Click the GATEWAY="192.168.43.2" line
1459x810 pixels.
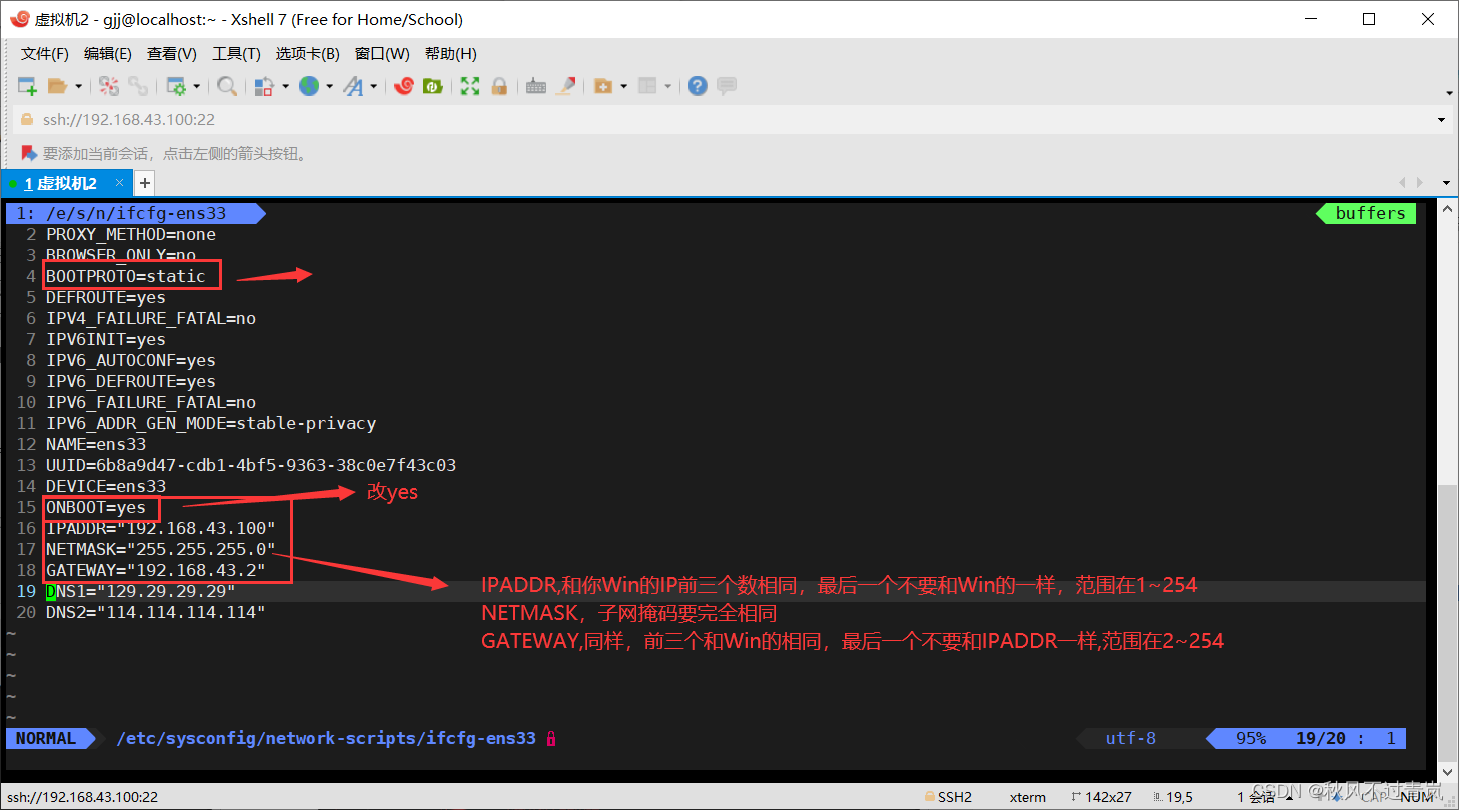click(156, 570)
